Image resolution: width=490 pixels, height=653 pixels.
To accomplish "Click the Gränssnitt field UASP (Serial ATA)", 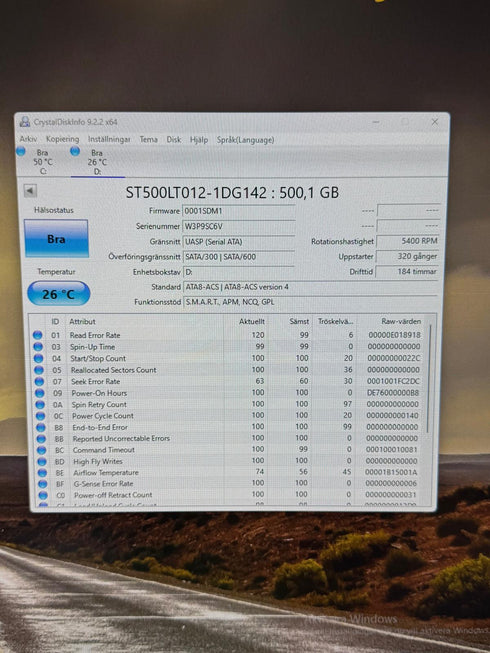I will (239, 242).
